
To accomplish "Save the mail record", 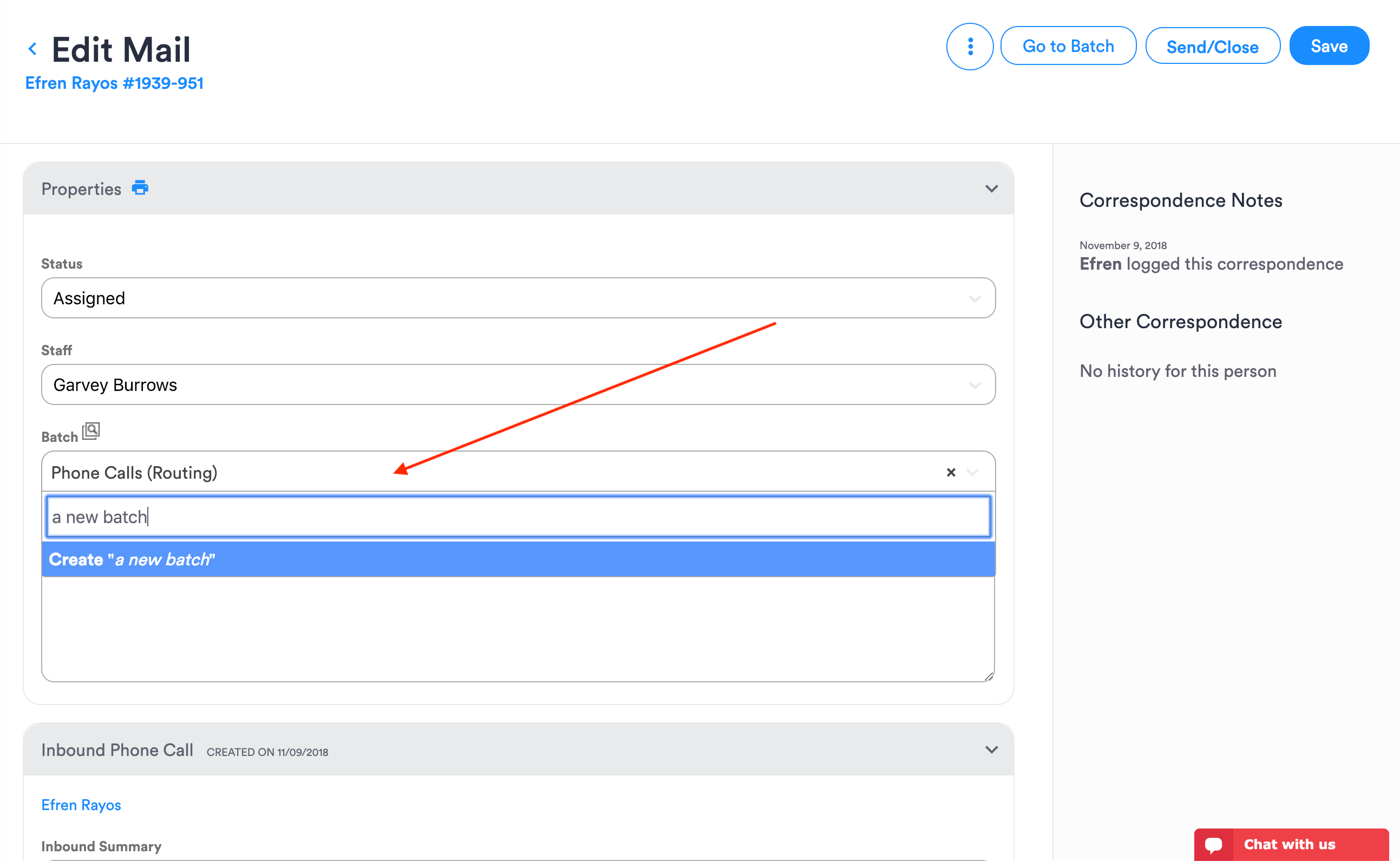I will [x=1329, y=45].
